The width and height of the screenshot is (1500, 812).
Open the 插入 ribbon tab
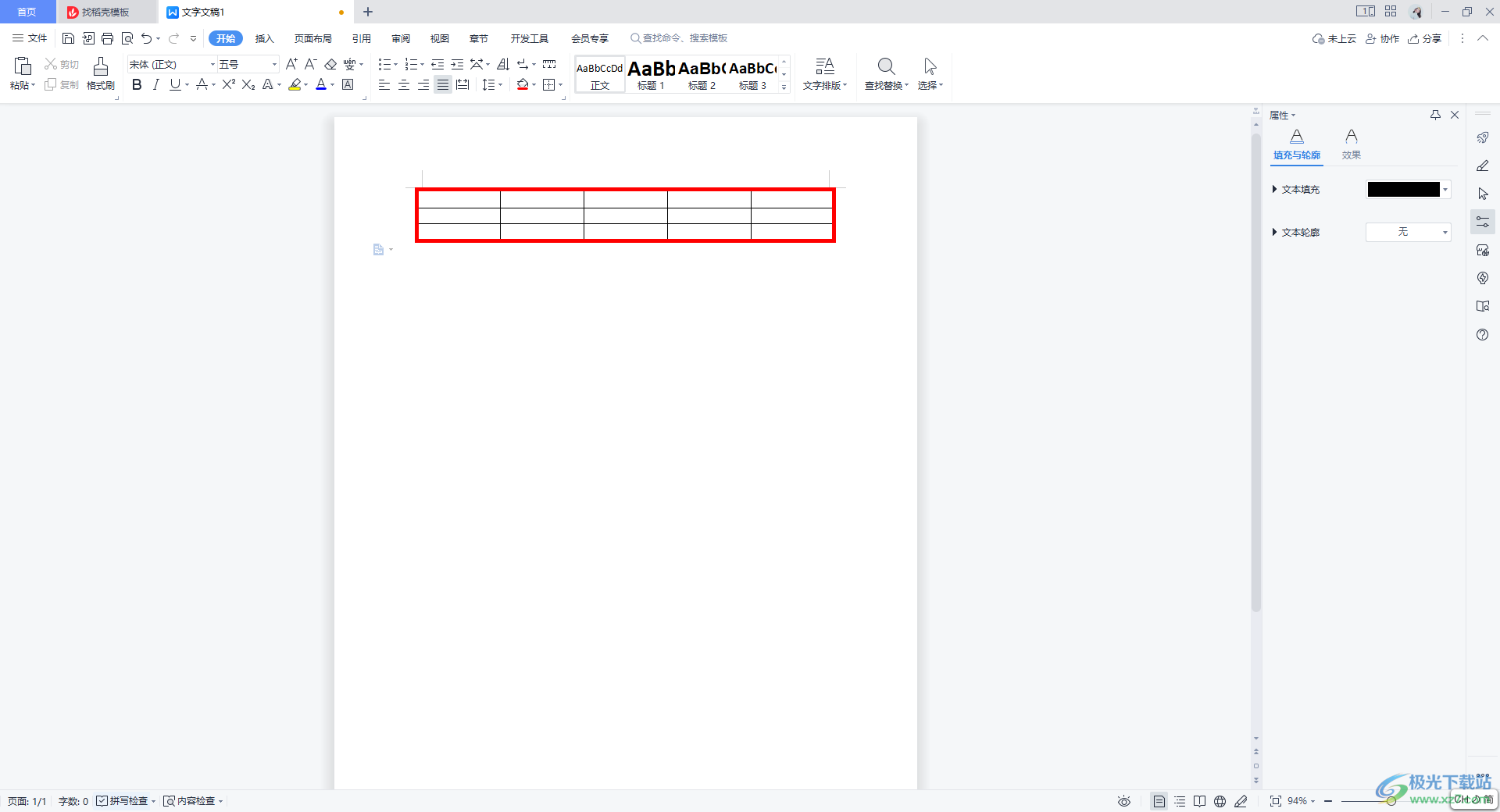pos(265,38)
